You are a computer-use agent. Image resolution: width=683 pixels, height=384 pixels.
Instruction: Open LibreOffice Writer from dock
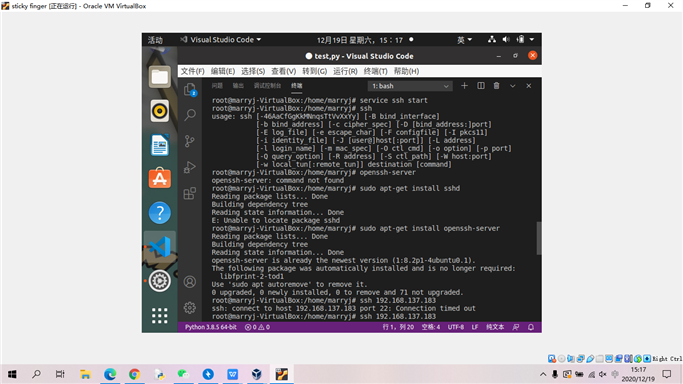[x=160, y=145]
